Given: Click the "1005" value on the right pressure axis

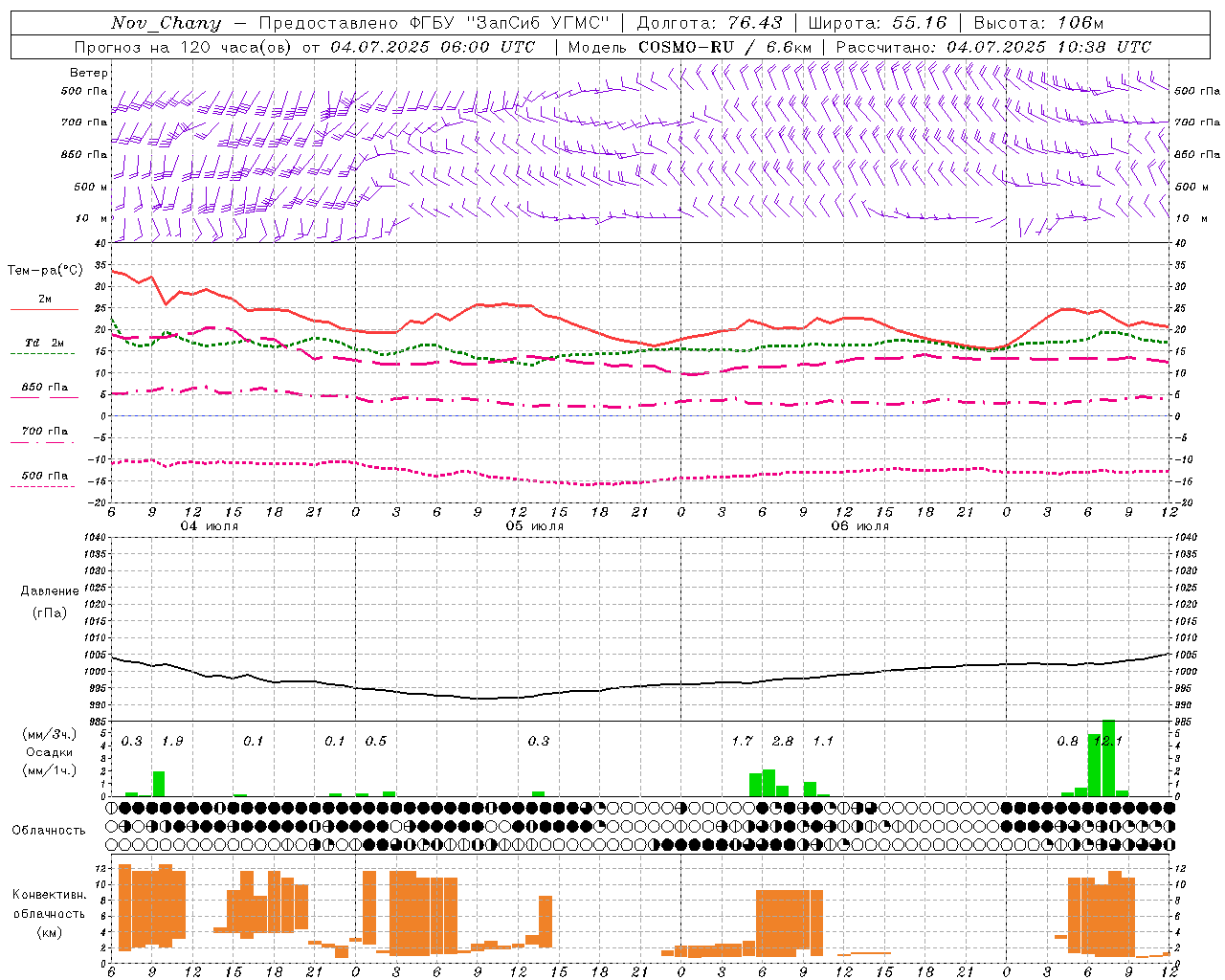Looking at the screenshot, I should [x=1185, y=655].
